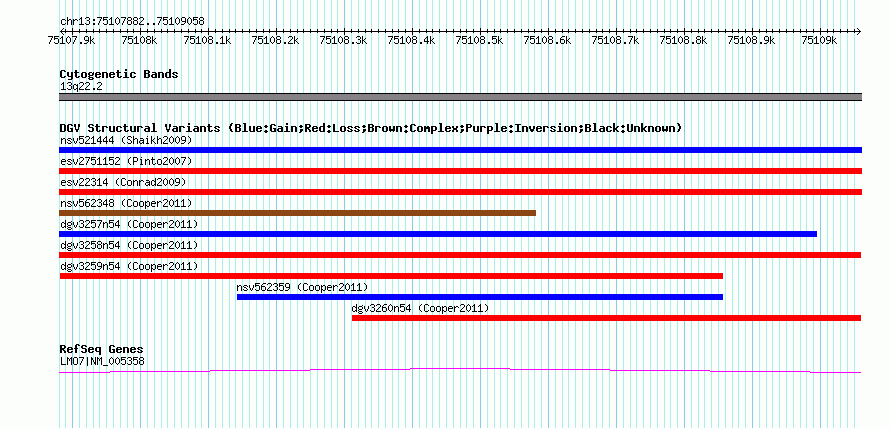Select the red esv22314 loss bar

(460, 192)
